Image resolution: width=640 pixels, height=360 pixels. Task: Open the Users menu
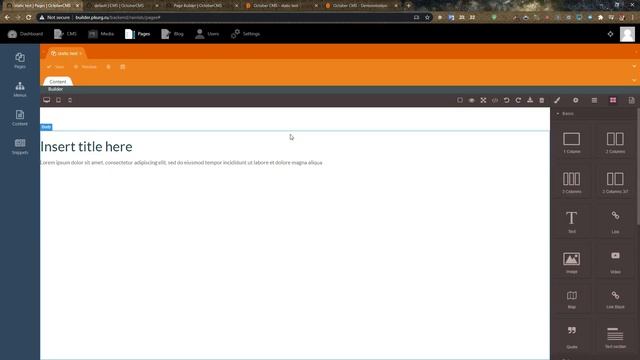[x=207, y=34]
